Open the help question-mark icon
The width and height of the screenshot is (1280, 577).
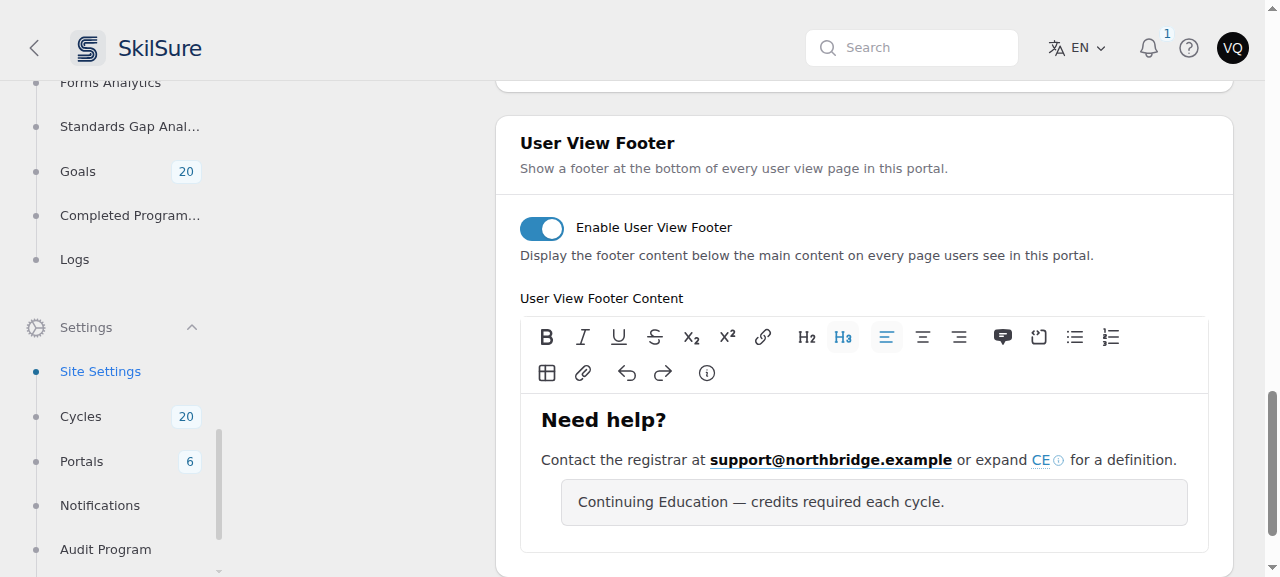(x=1189, y=48)
